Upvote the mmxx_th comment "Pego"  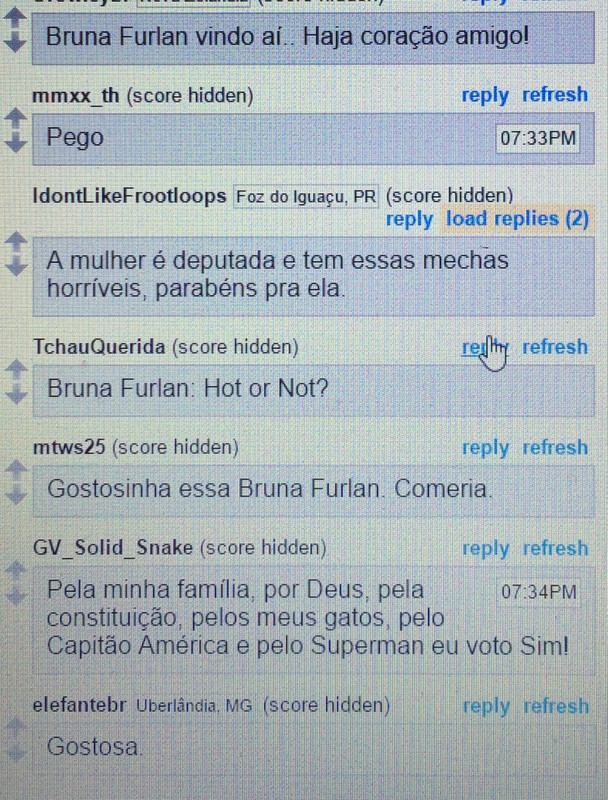pyautogui.click(x=16, y=118)
